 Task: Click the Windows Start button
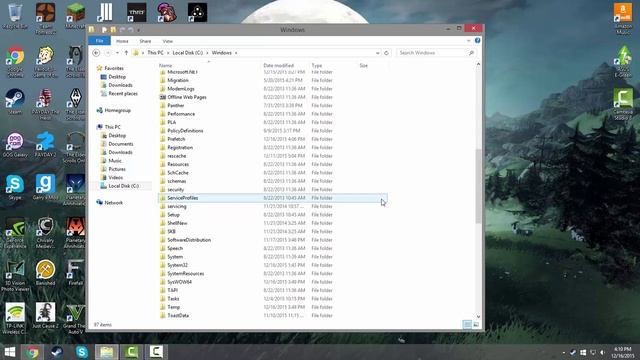(x=10, y=352)
